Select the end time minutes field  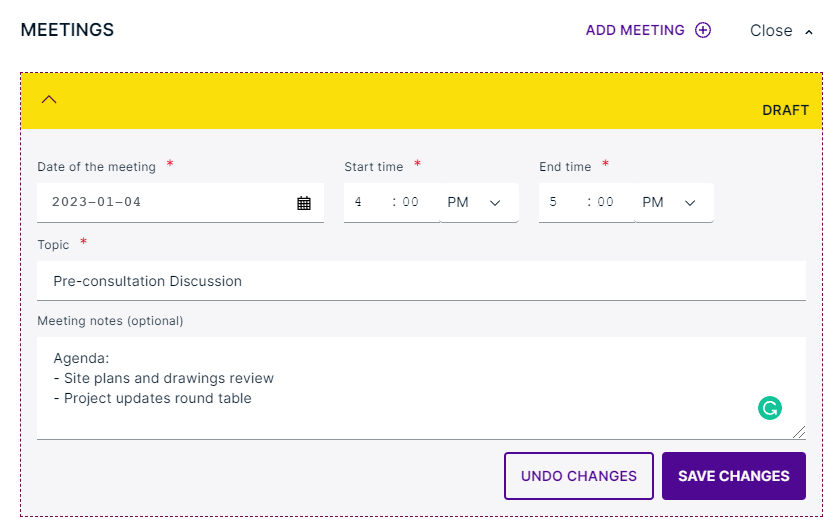(606, 202)
